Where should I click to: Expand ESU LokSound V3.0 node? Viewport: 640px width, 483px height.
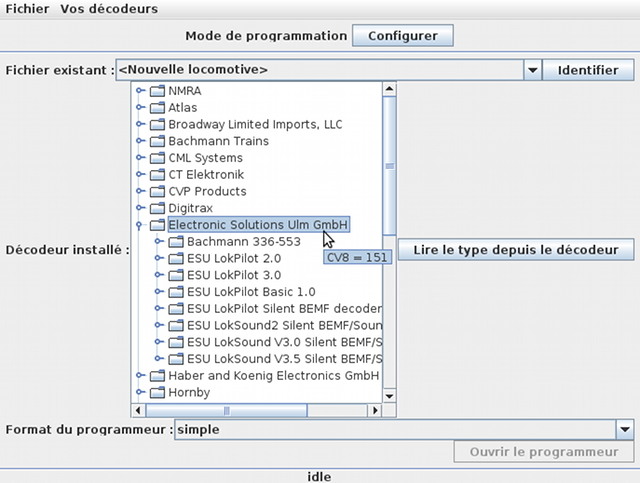[159, 342]
